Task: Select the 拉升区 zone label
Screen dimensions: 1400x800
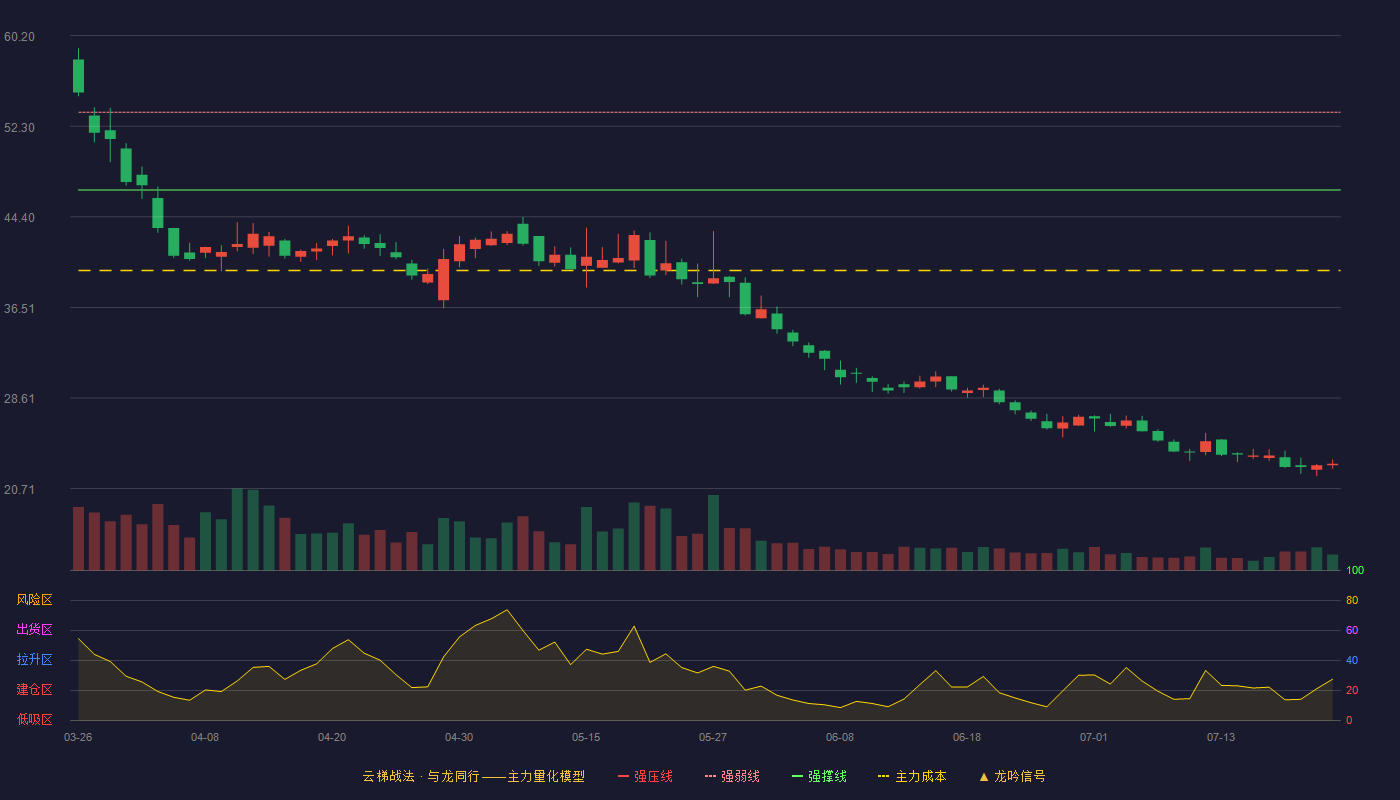Action: (x=34, y=660)
